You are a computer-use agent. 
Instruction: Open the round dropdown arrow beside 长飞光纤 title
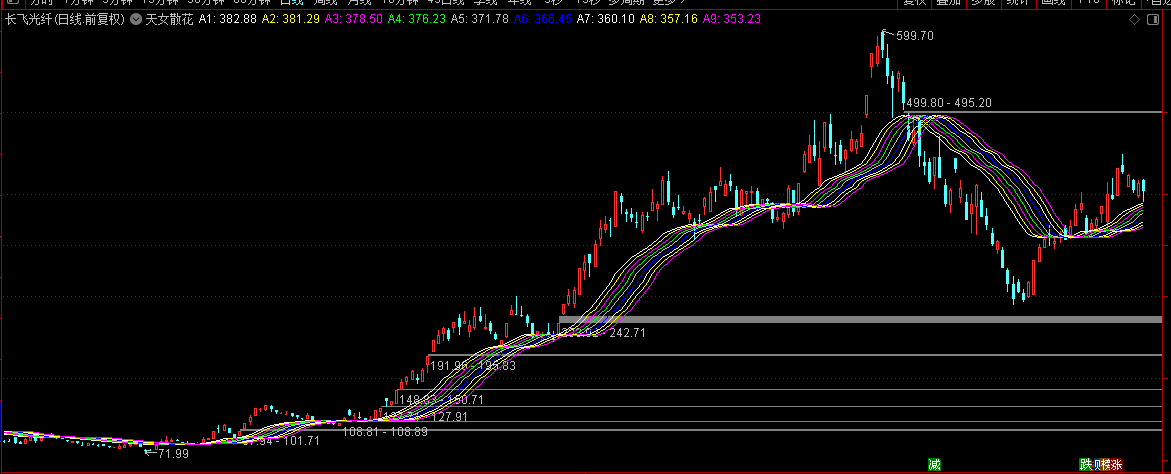[135, 19]
